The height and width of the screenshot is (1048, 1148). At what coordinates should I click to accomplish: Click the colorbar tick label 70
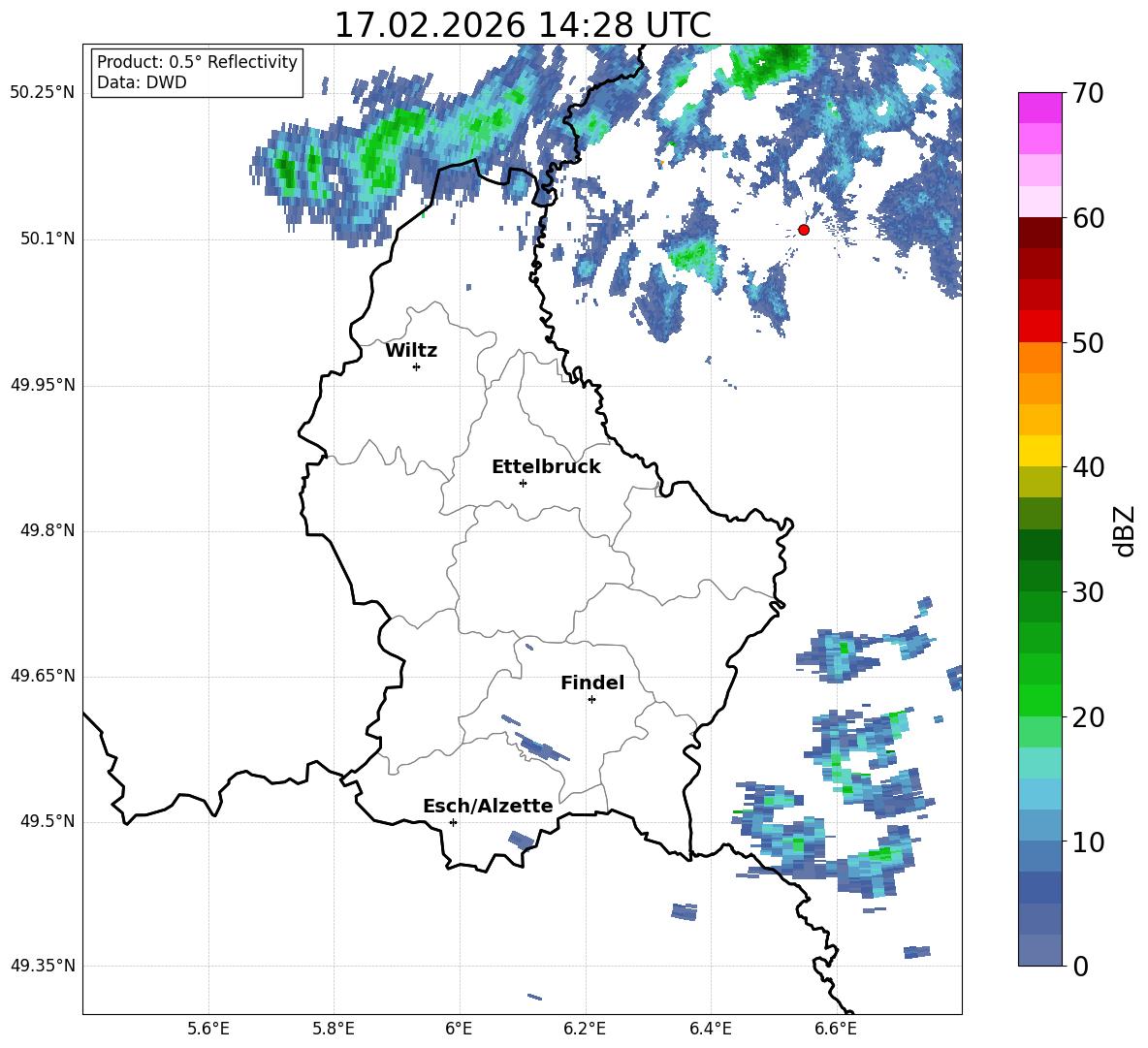click(1088, 94)
